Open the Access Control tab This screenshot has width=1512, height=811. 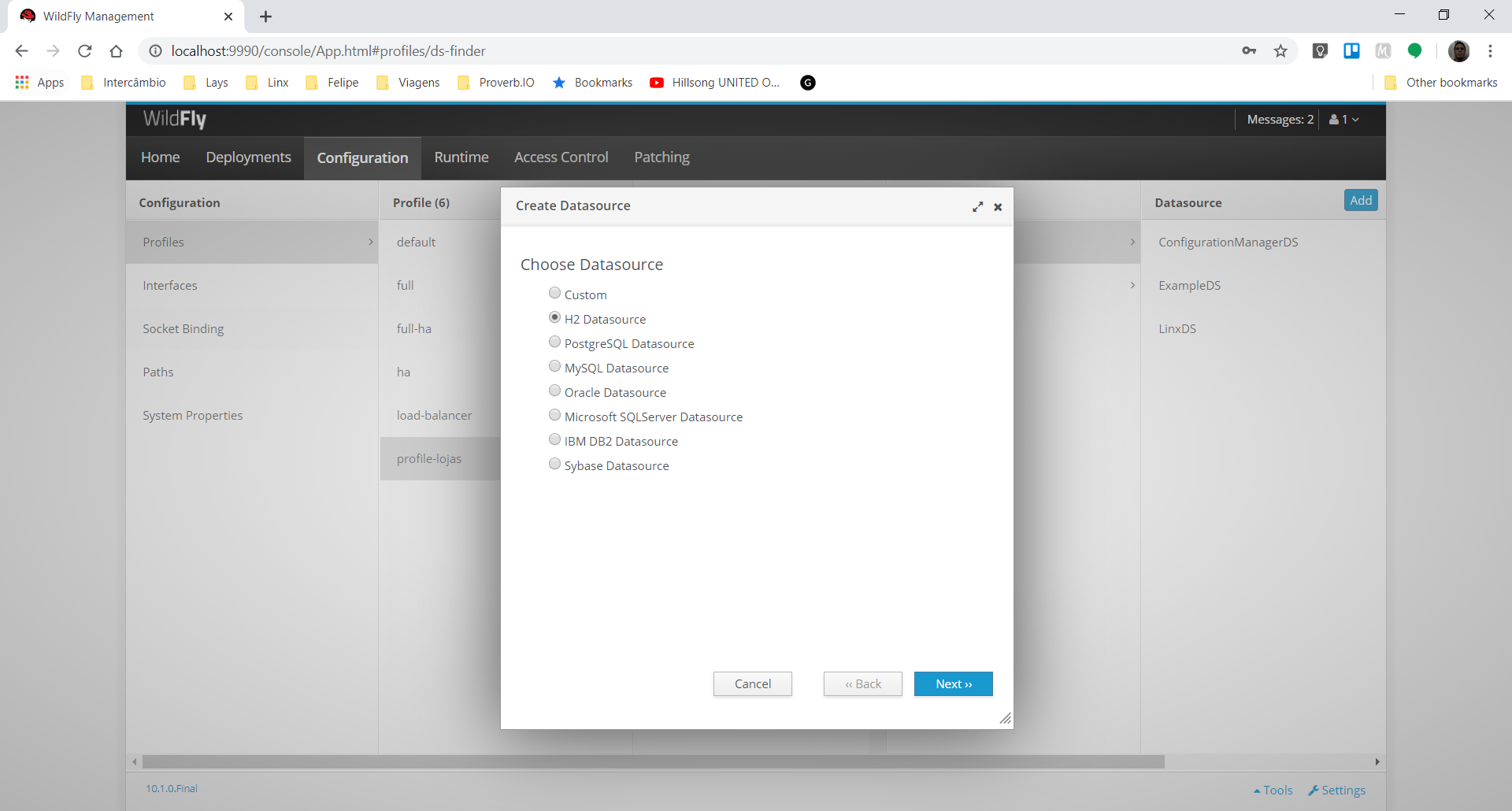click(561, 157)
